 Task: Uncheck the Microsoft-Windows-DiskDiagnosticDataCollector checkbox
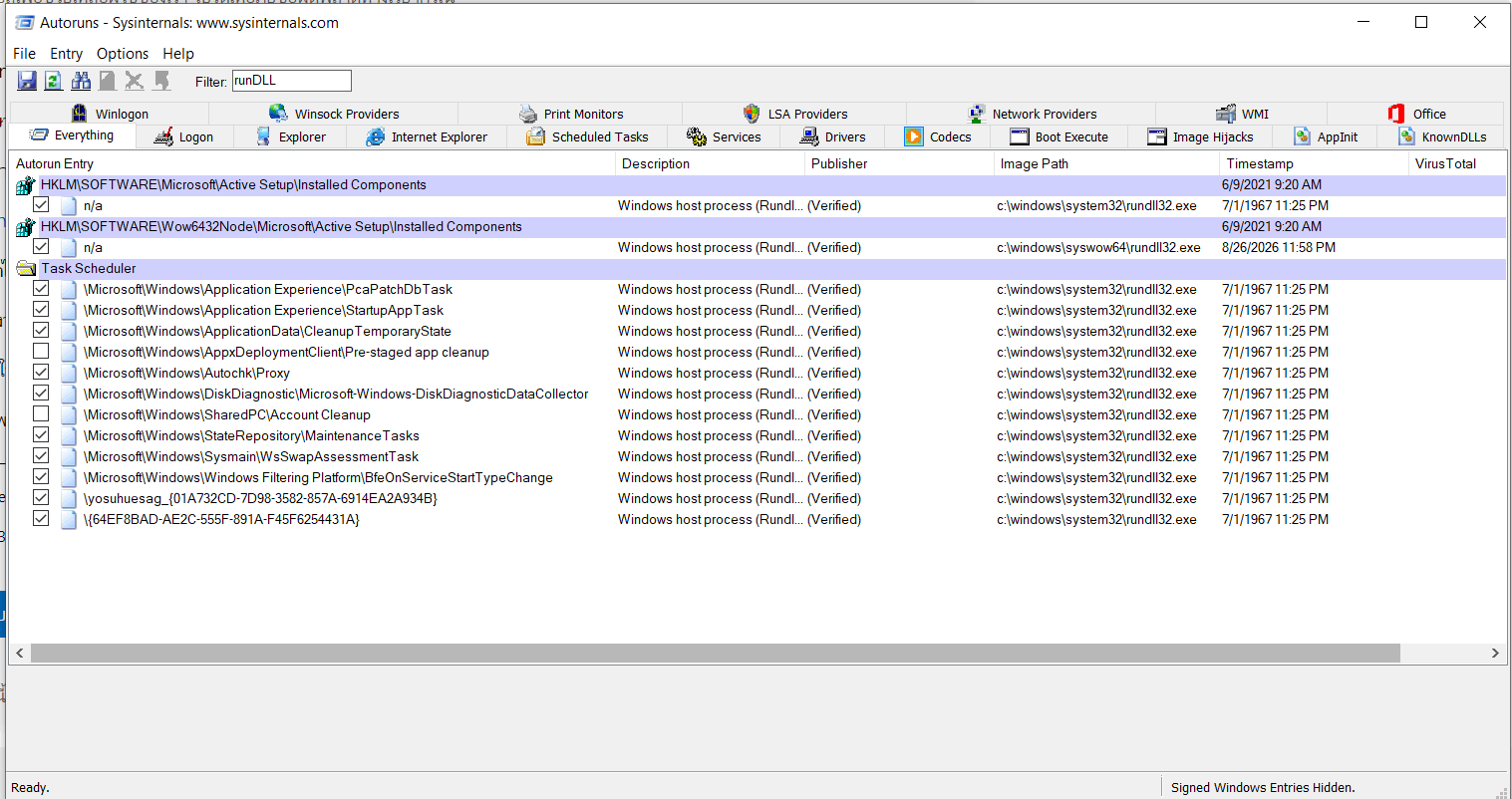tap(41, 394)
